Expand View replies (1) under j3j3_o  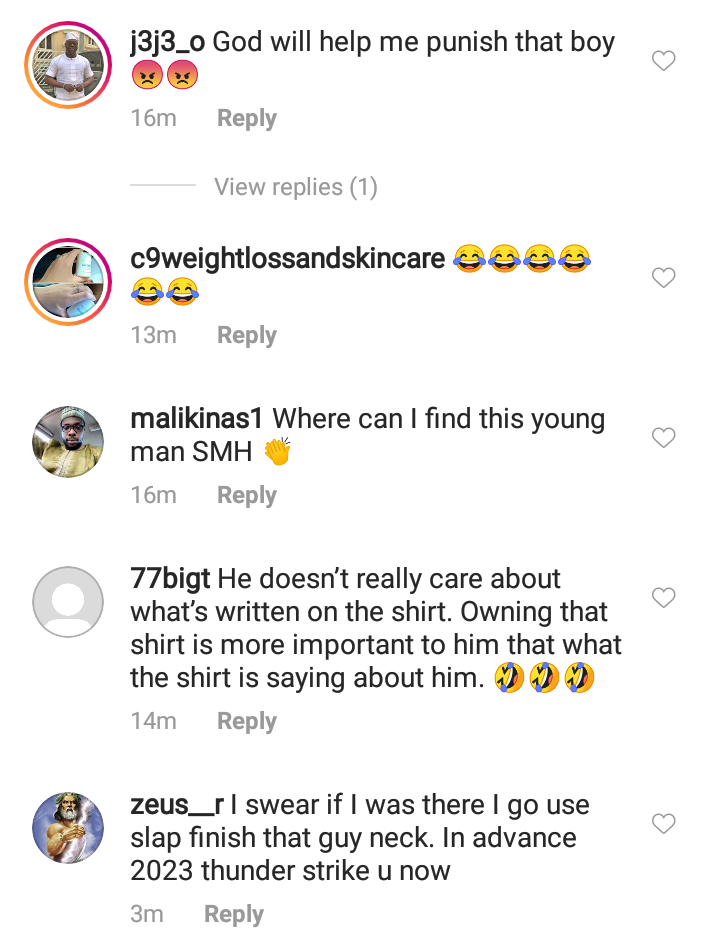pyautogui.click(x=295, y=187)
